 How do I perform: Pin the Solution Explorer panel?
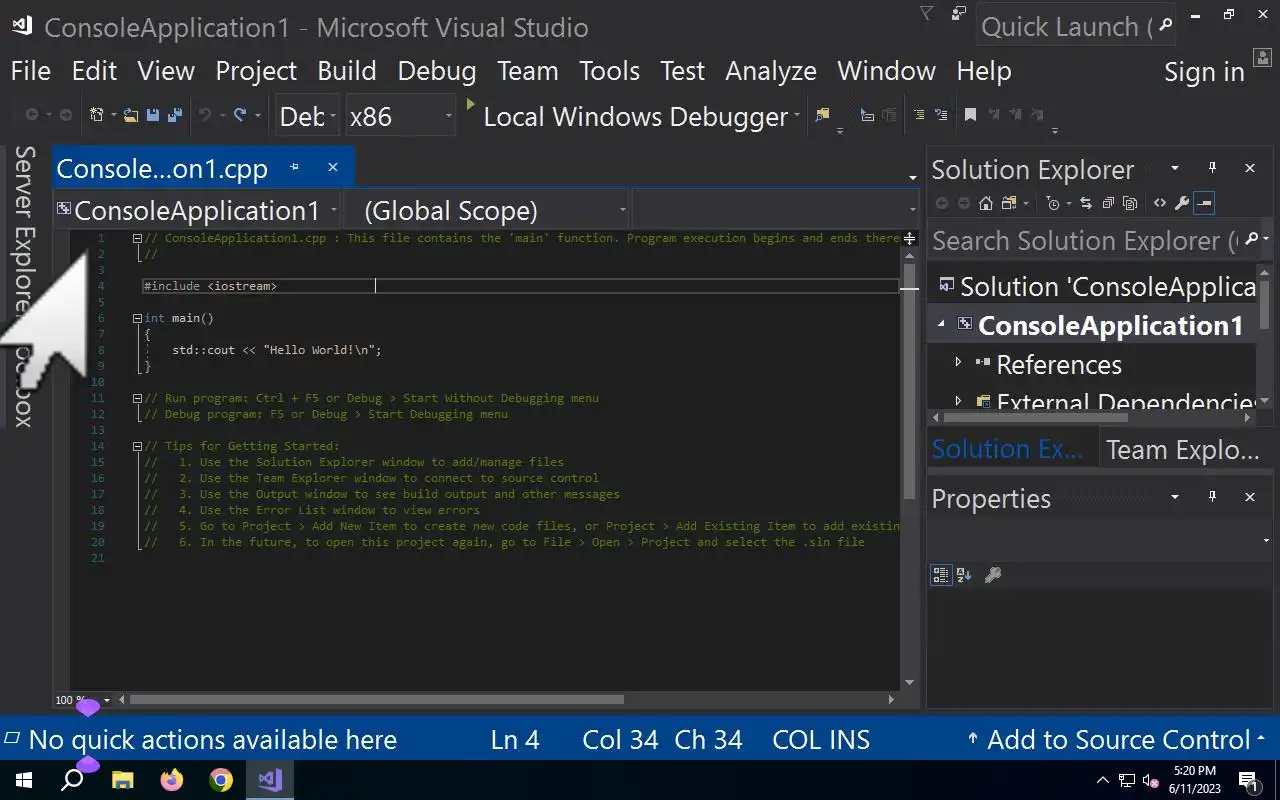(x=1212, y=168)
